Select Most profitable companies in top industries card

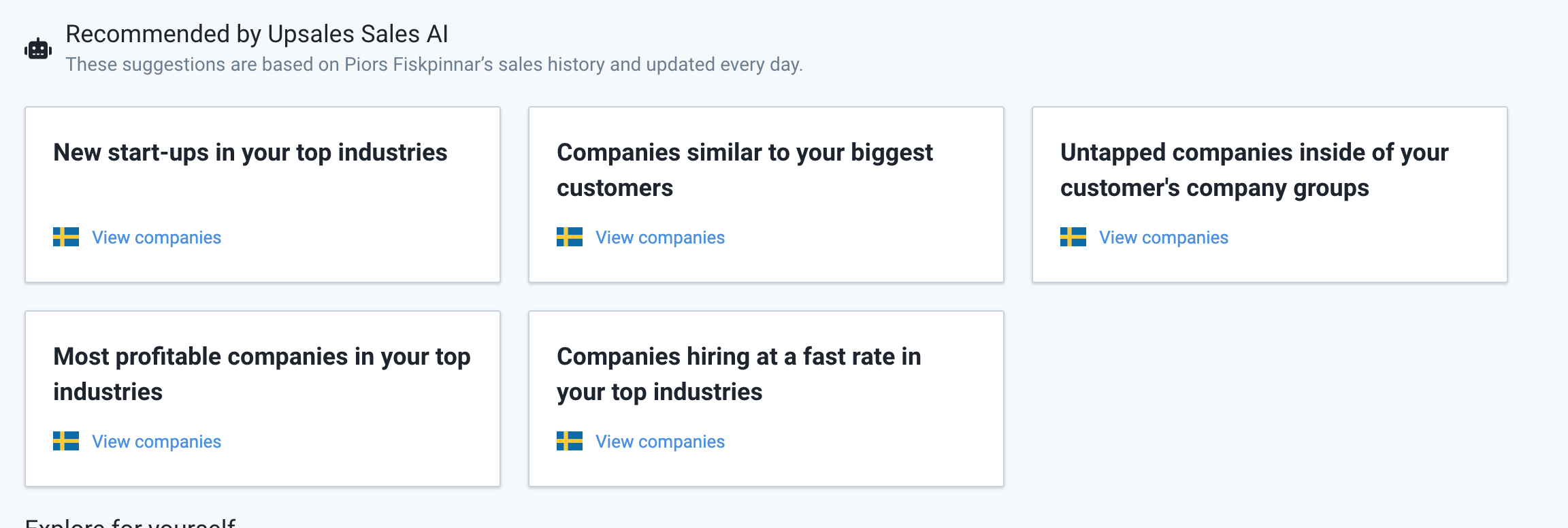(x=263, y=399)
